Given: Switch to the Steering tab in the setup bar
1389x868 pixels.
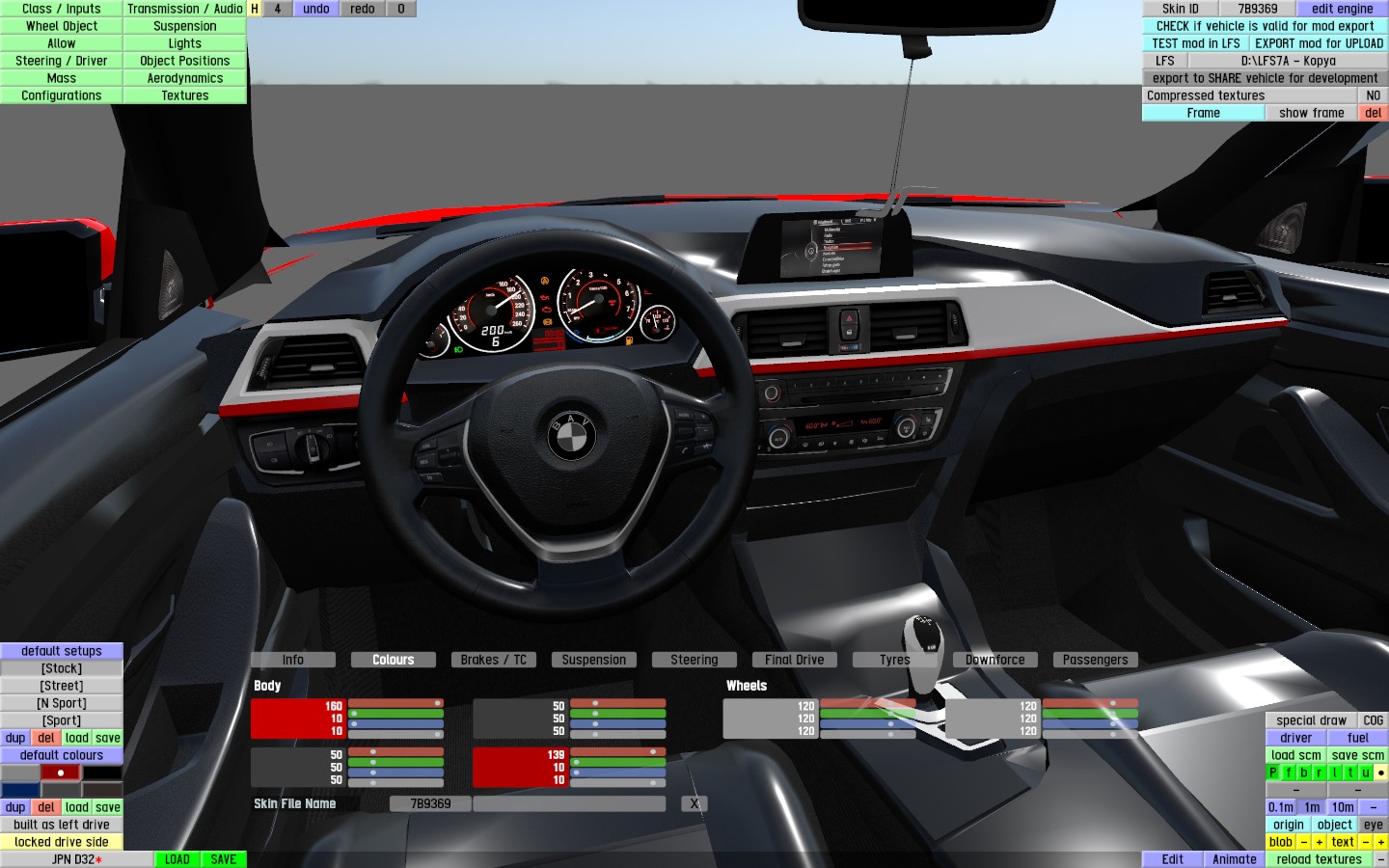Looking at the screenshot, I should pyautogui.click(x=694, y=660).
